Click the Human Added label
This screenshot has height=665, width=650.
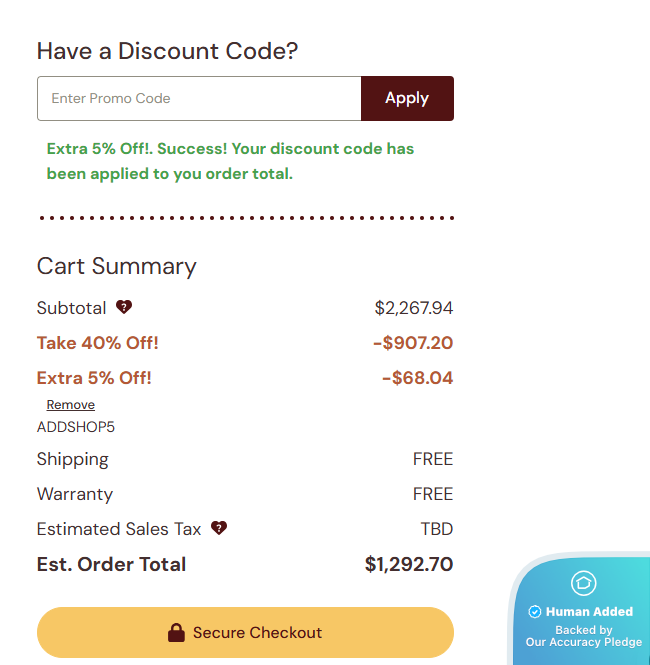pyautogui.click(x=589, y=612)
